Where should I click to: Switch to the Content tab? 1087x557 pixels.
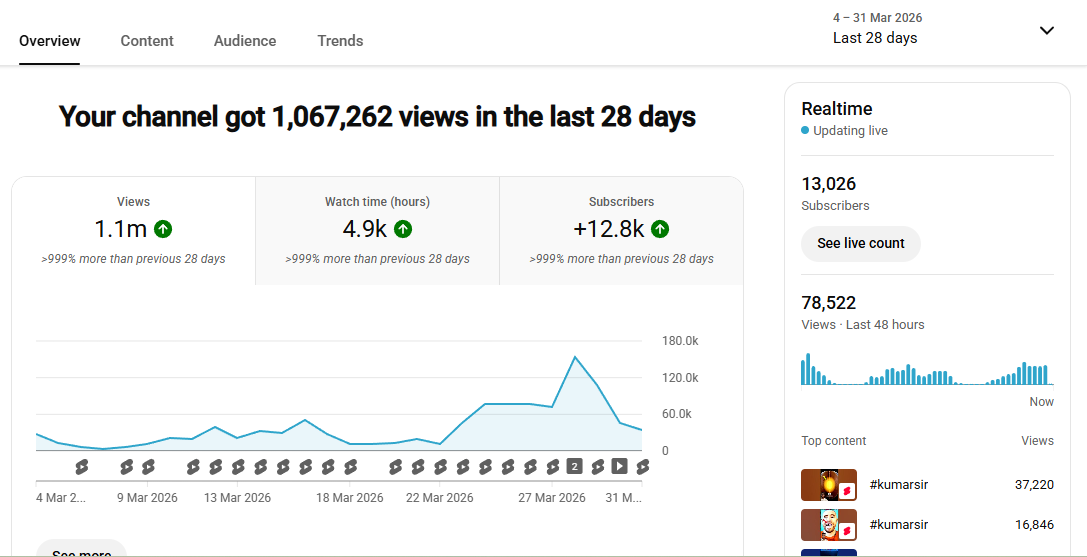[x=147, y=41]
